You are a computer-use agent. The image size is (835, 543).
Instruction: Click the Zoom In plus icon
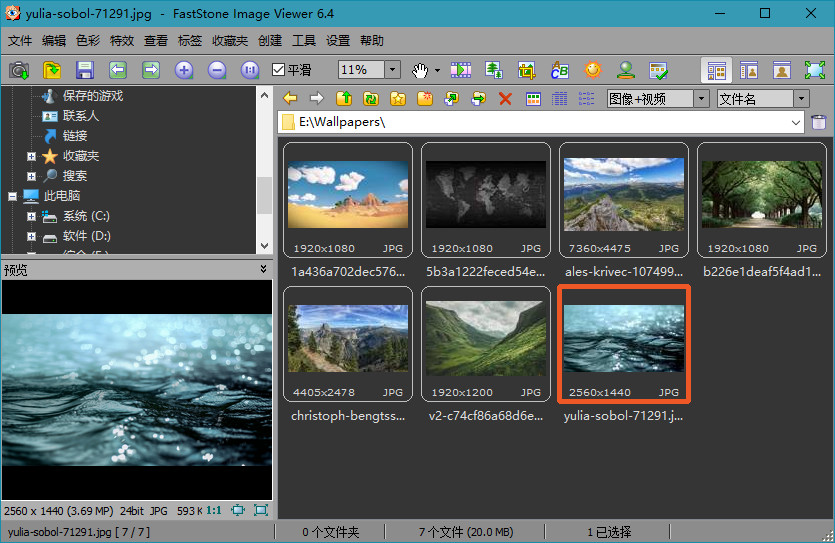(x=184, y=70)
